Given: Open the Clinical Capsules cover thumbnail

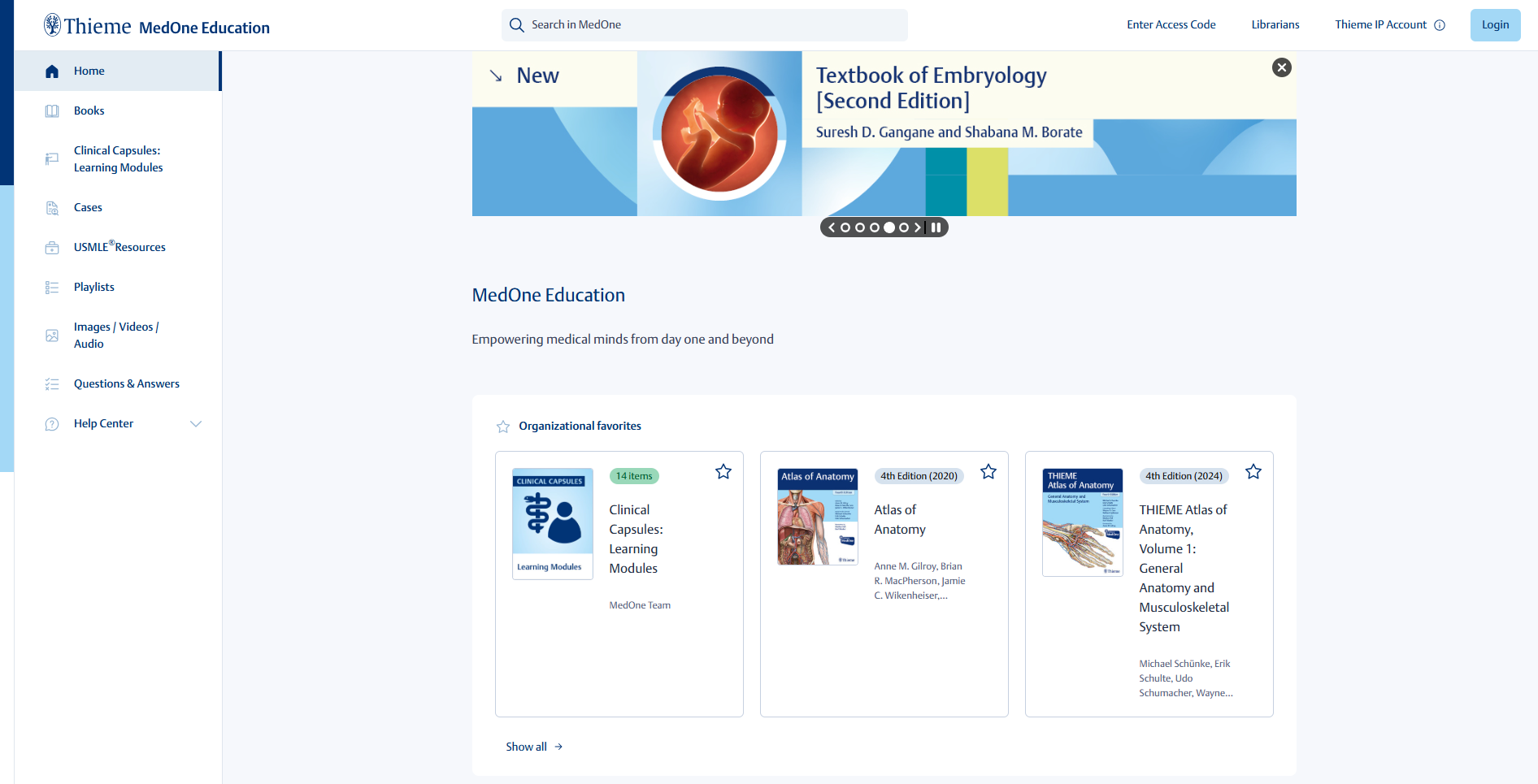Looking at the screenshot, I should (552, 524).
